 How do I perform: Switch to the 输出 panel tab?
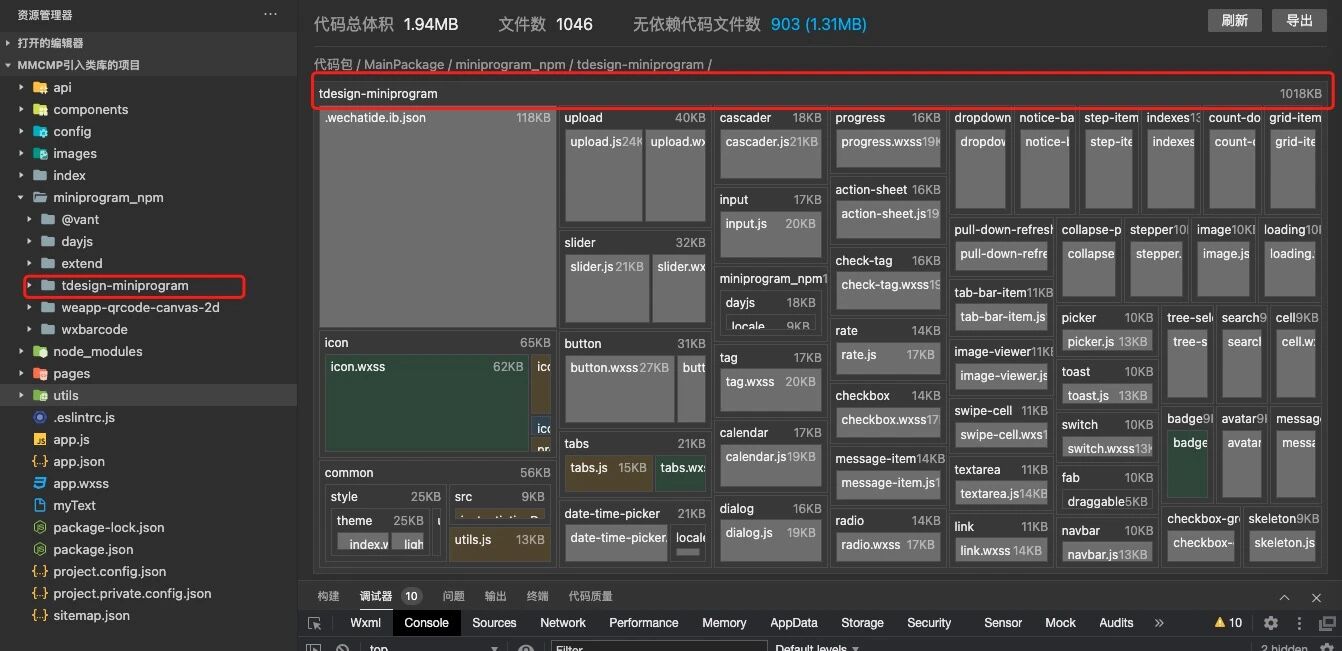click(495, 596)
